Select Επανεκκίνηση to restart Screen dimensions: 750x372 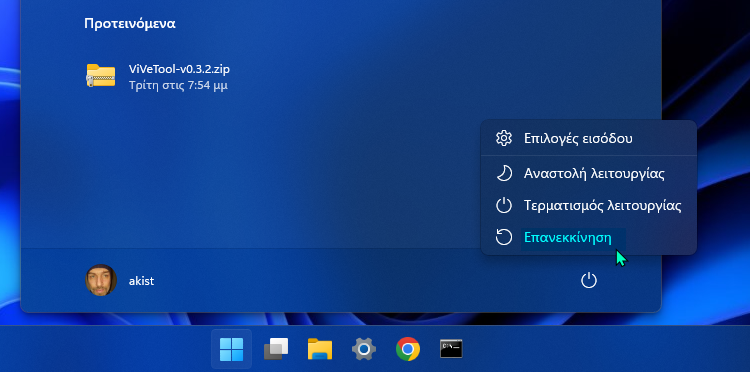click(588, 237)
